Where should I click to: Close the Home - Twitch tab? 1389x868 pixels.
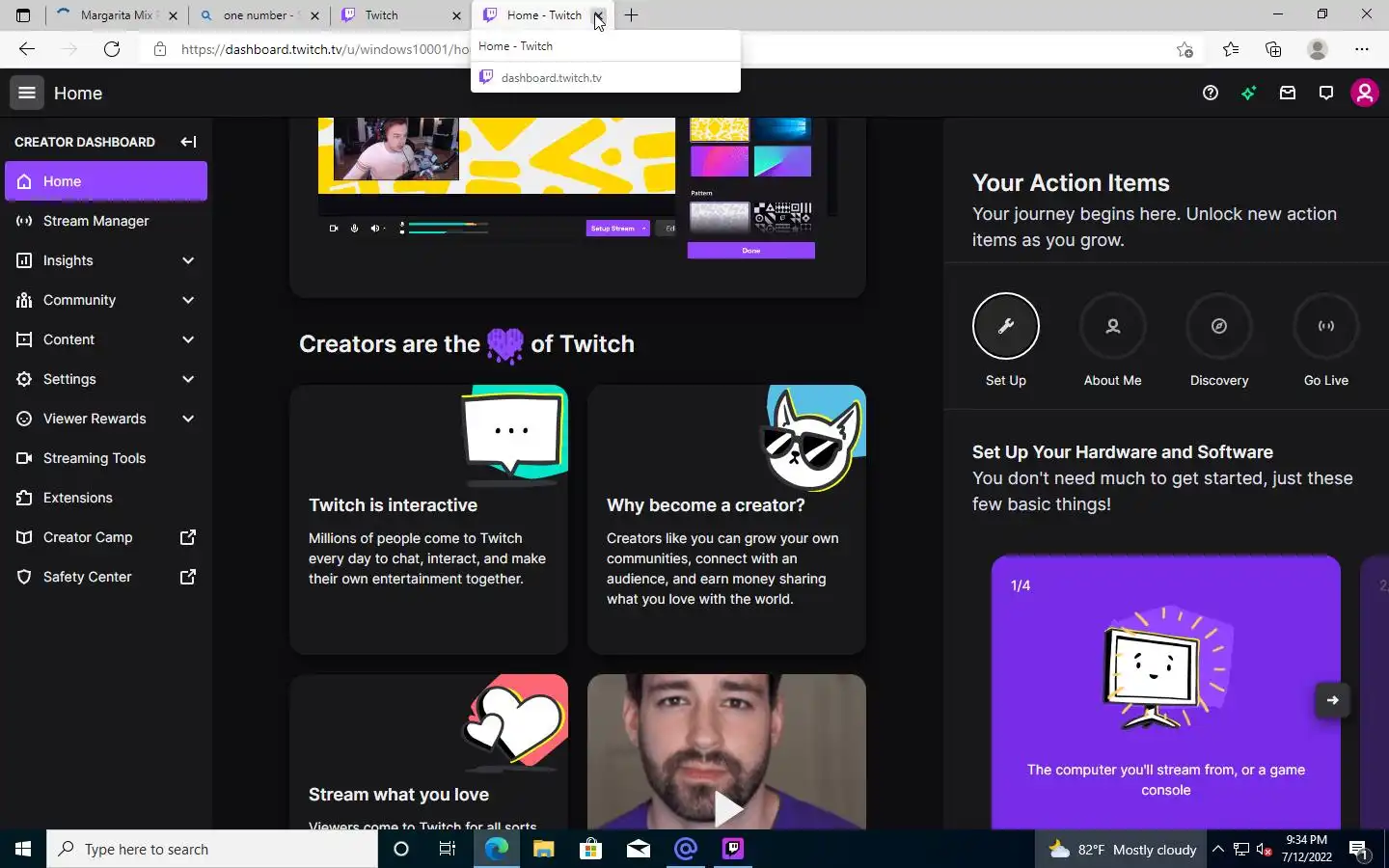coord(598,15)
